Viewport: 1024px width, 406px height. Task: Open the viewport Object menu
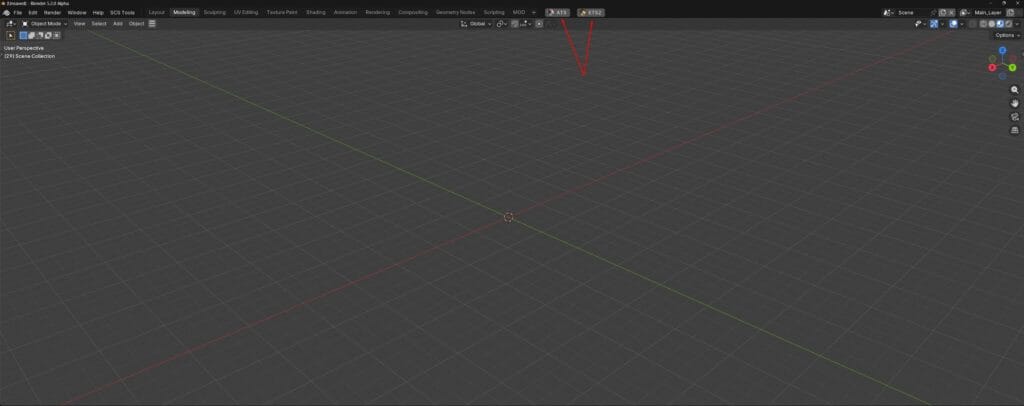coord(136,23)
